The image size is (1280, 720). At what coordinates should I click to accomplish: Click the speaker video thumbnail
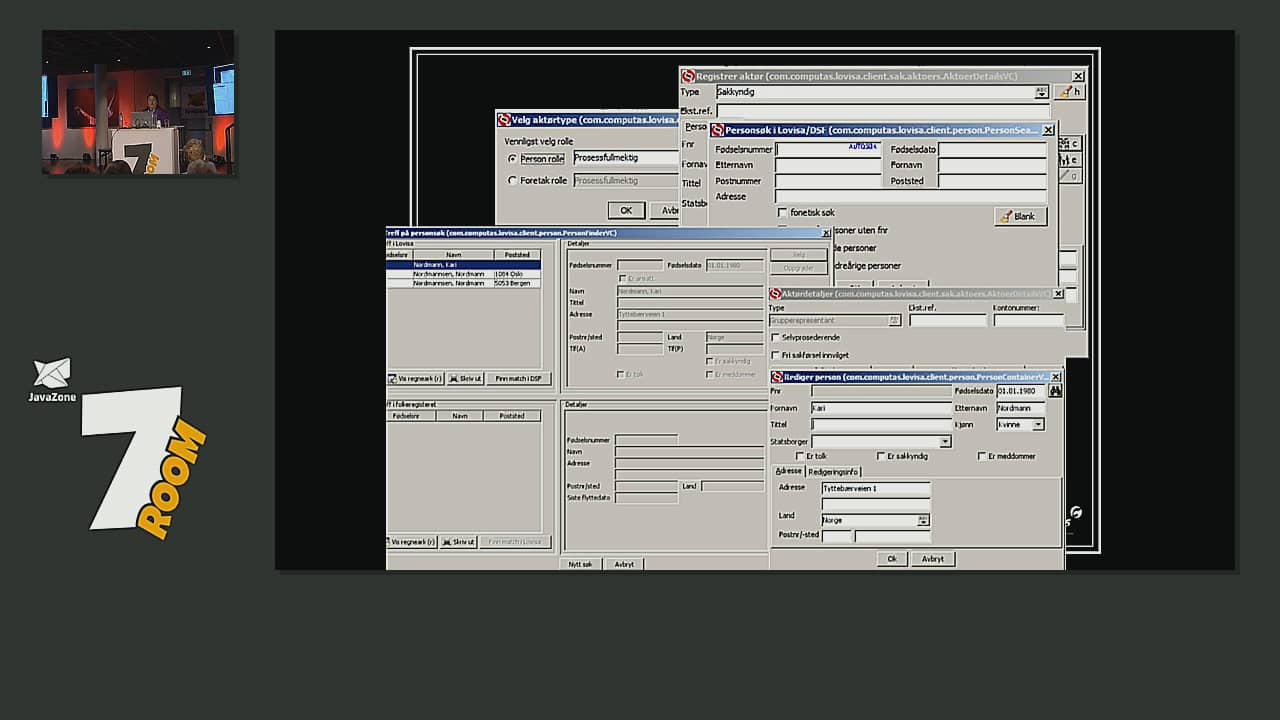tap(138, 103)
